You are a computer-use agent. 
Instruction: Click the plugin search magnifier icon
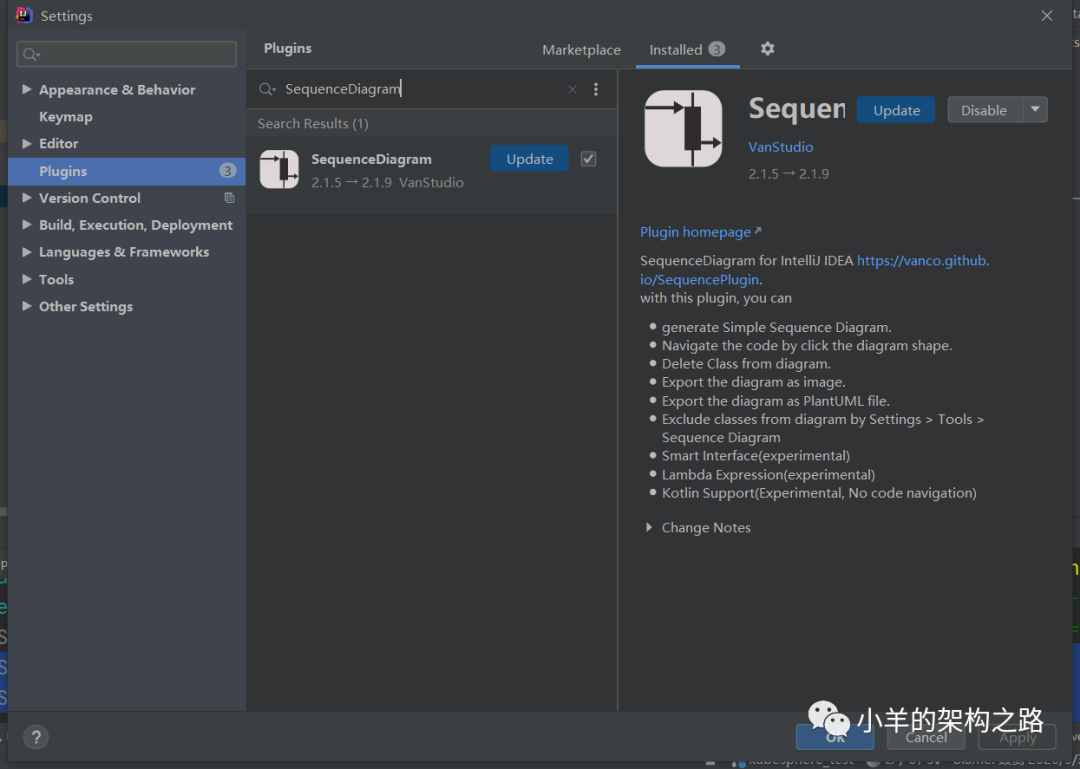[267, 89]
